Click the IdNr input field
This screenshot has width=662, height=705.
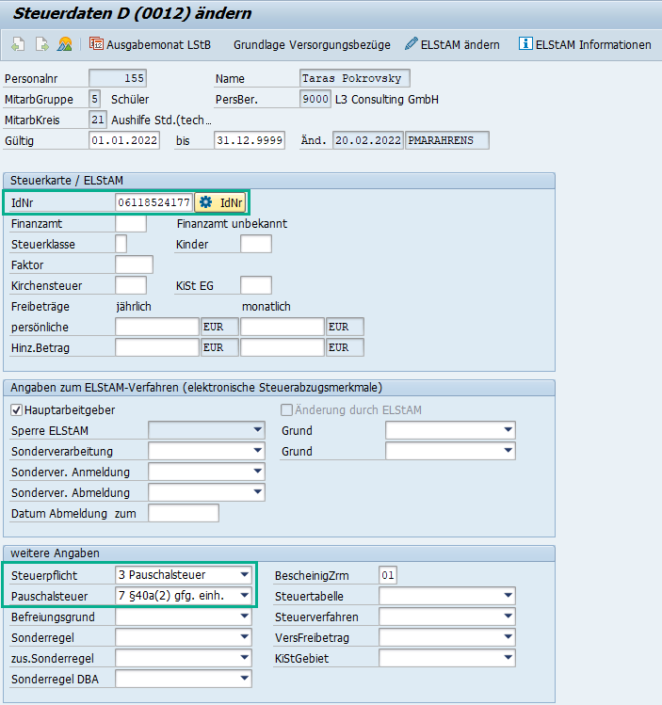[154, 203]
